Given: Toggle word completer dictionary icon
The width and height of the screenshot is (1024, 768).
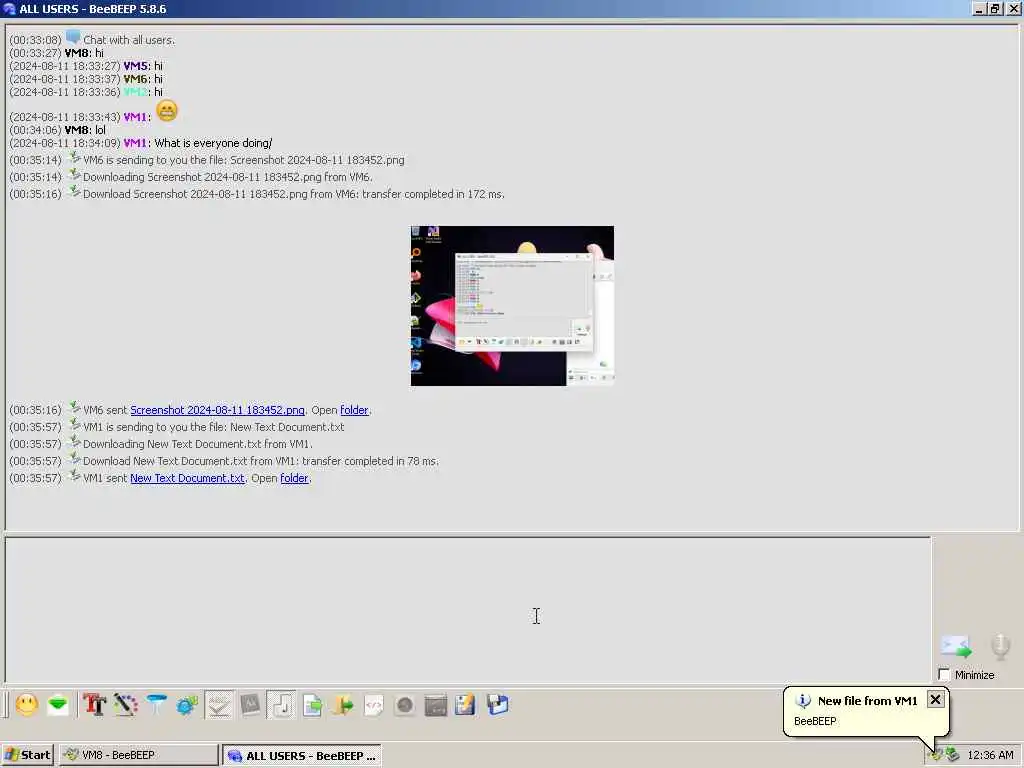Looking at the screenshot, I should point(250,705).
